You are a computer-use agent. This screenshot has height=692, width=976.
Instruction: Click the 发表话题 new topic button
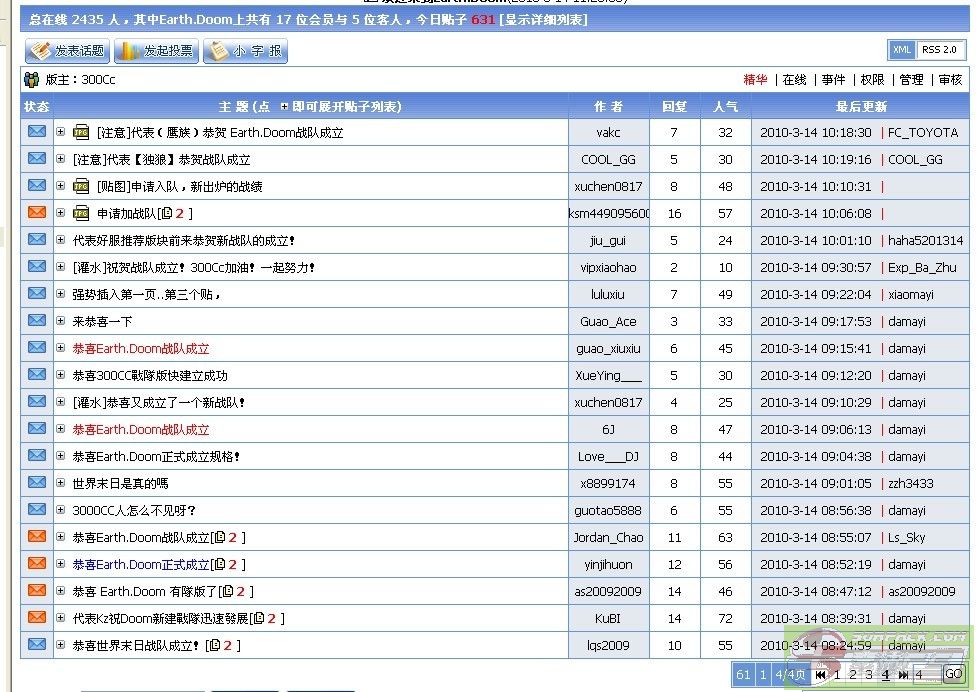click(68, 51)
